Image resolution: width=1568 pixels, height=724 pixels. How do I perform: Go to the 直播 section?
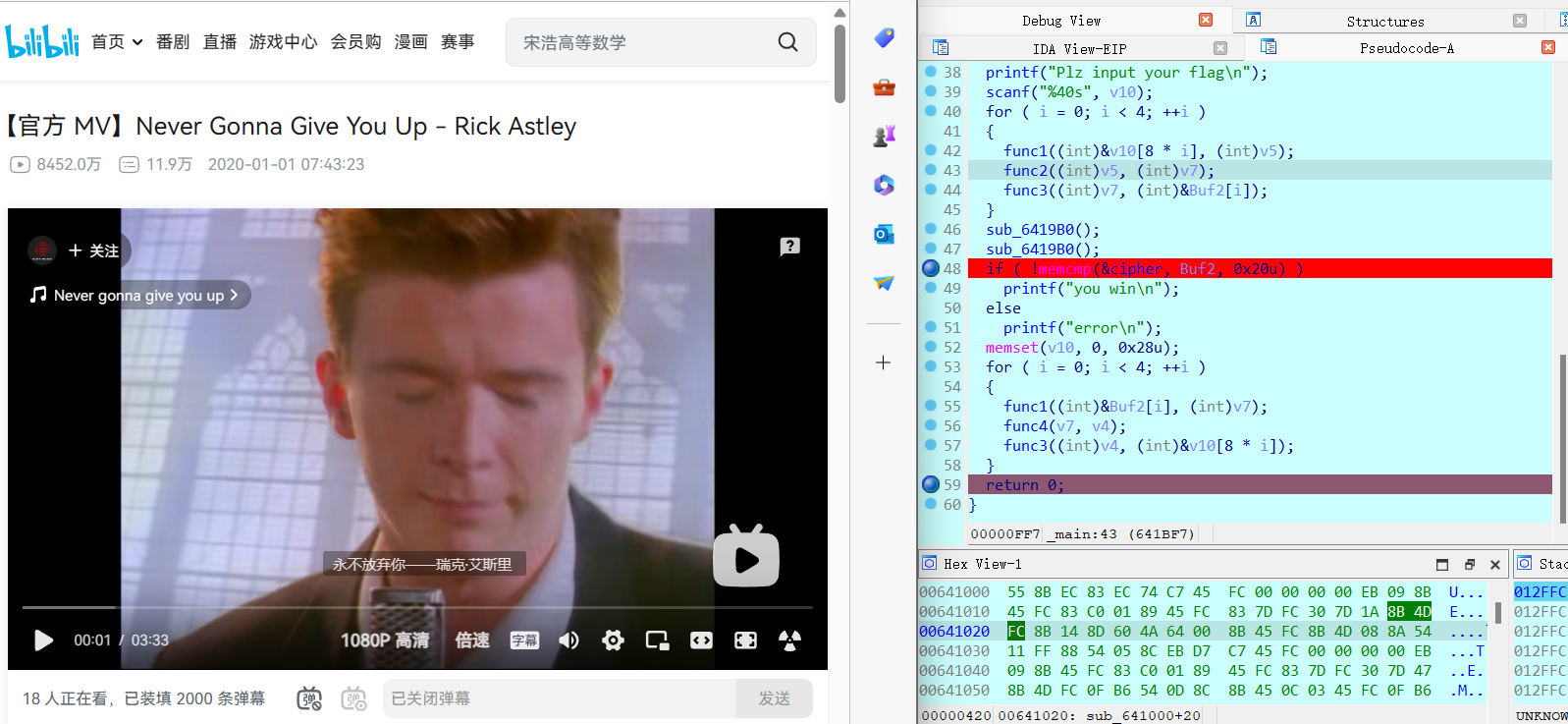click(x=220, y=42)
